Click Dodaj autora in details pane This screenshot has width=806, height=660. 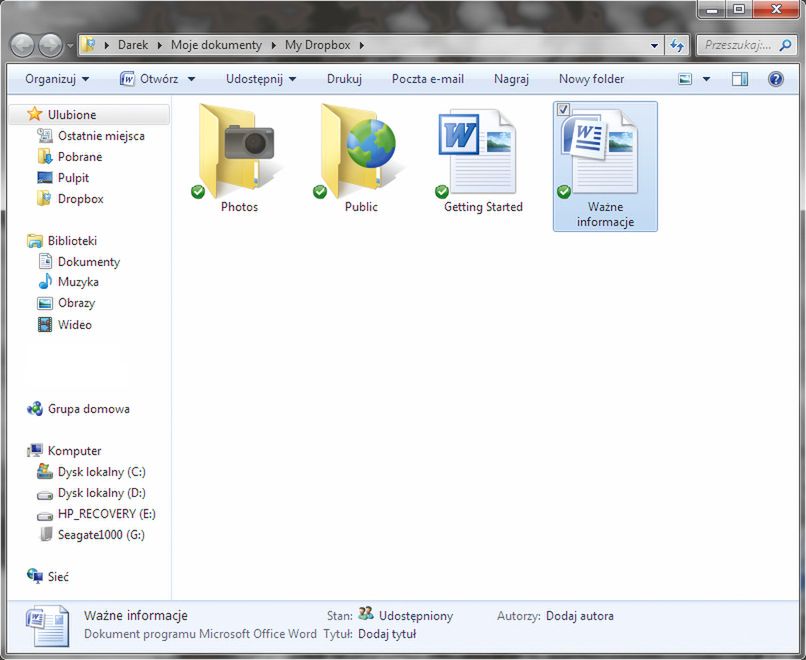coord(580,616)
